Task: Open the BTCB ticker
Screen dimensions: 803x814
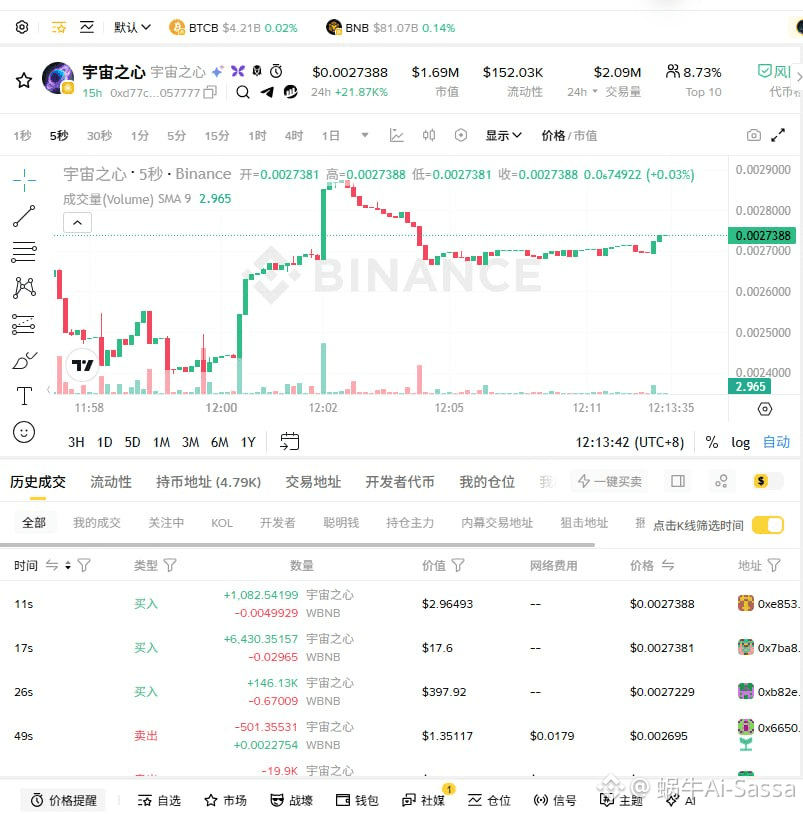Action: (x=233, y=28)
